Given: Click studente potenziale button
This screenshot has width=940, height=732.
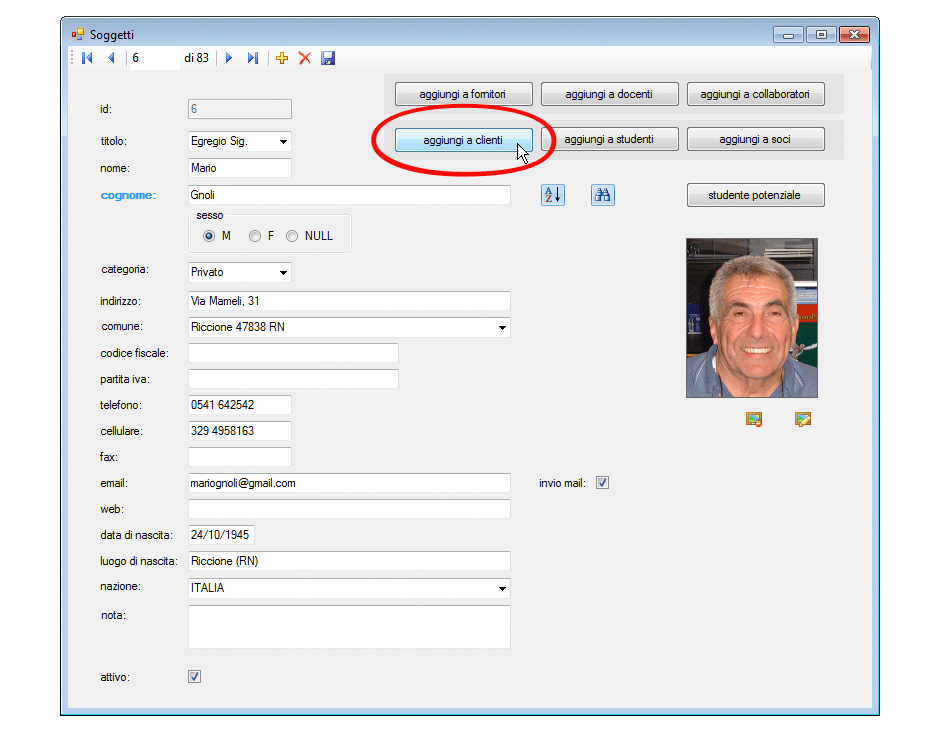Looking at the screenshot, I should tap(755, 195).
